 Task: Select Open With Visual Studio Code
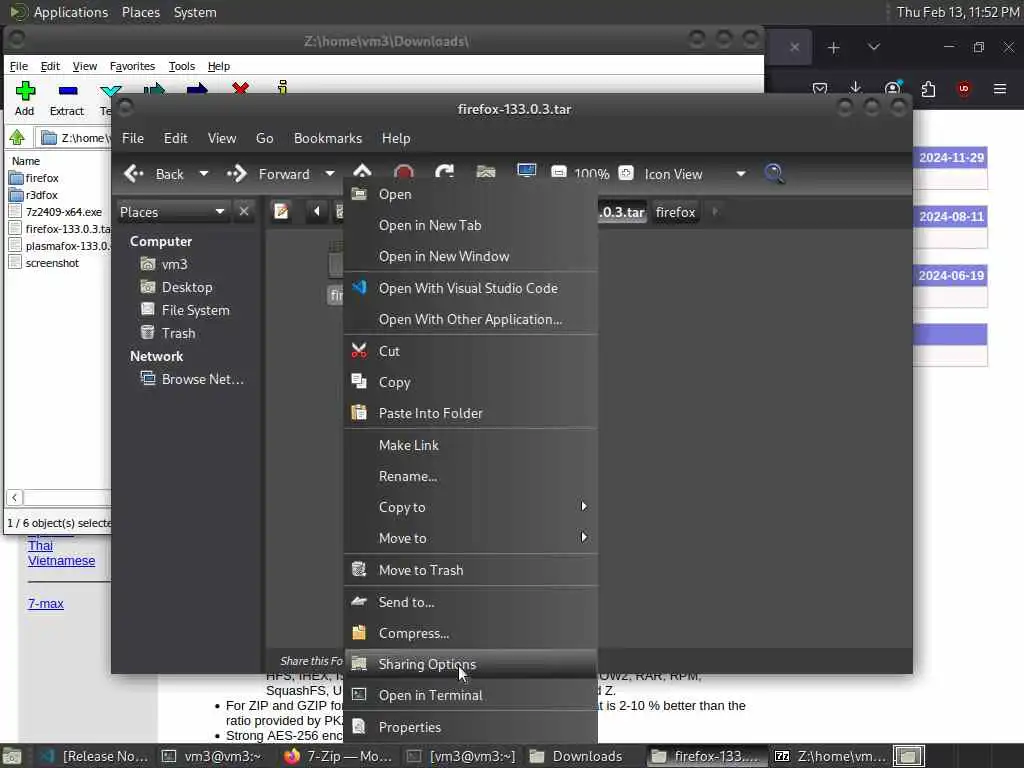point(470,288)
